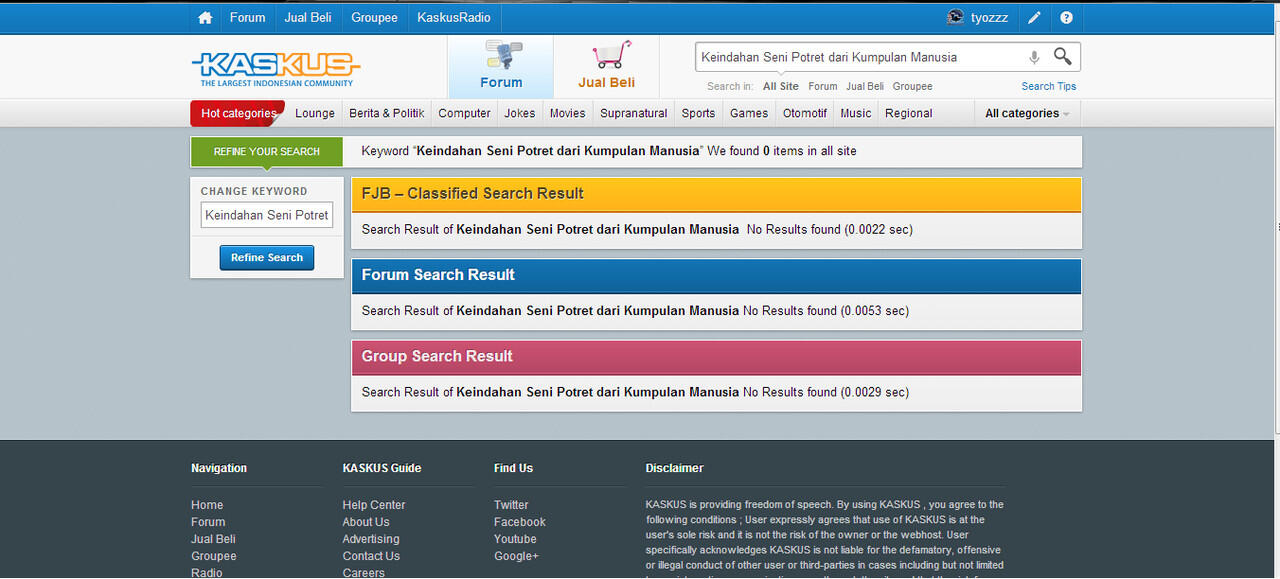Image resolution: width=1280 pixels, height=579 pixels.
Task: Click the Hot categories label
Action: (238, 114)
